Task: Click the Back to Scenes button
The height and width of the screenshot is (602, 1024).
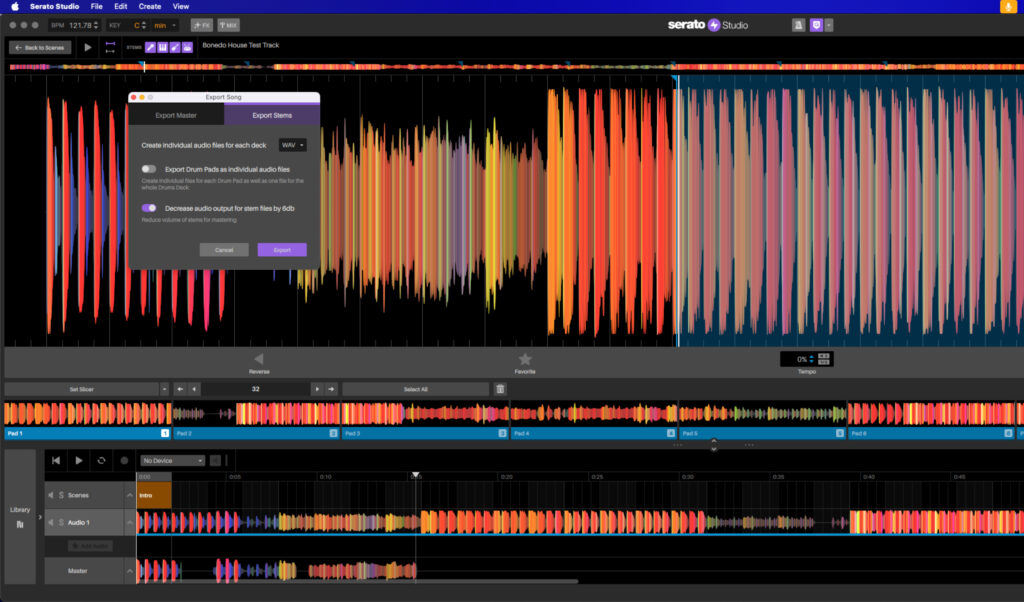Action: coord(38,46)
